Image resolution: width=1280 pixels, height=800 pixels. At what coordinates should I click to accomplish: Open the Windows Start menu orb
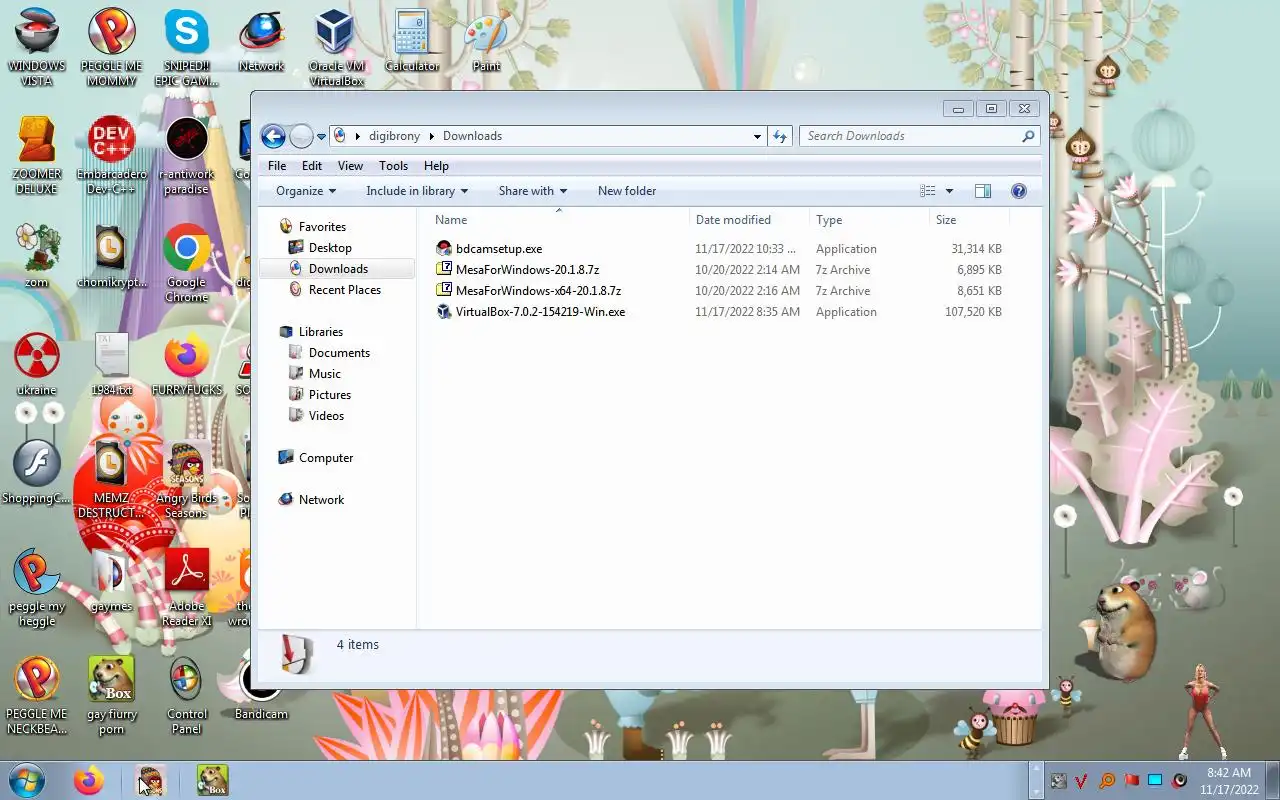click(x=27, y=780)
